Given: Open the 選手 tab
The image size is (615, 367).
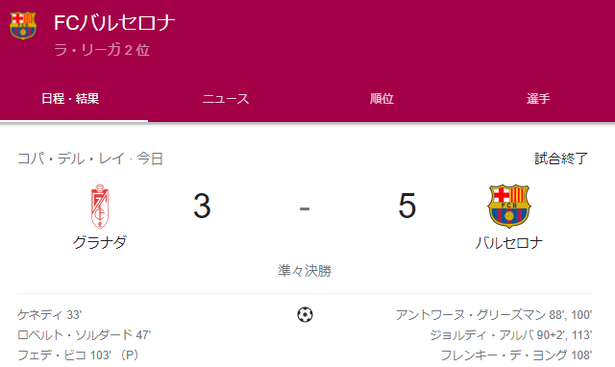Looking at the screenshot, I should 538,98.
